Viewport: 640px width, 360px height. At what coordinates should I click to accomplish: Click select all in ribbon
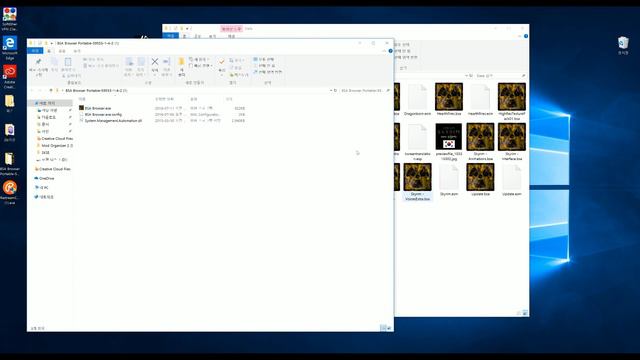pos(264,60)
